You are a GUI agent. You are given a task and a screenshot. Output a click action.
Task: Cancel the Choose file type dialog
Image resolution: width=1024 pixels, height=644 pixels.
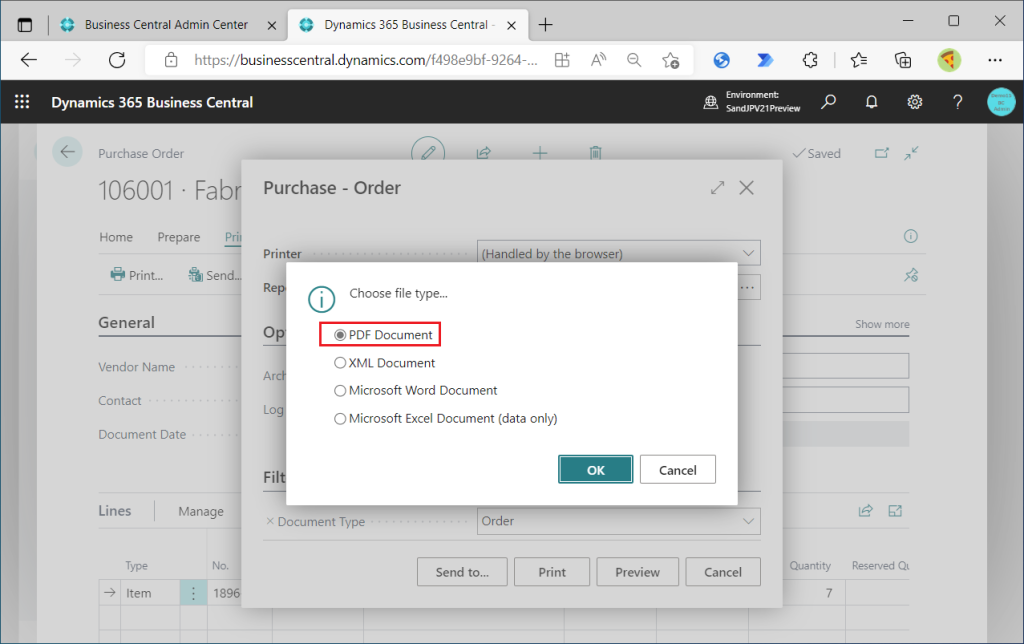[x=677, y=470]
